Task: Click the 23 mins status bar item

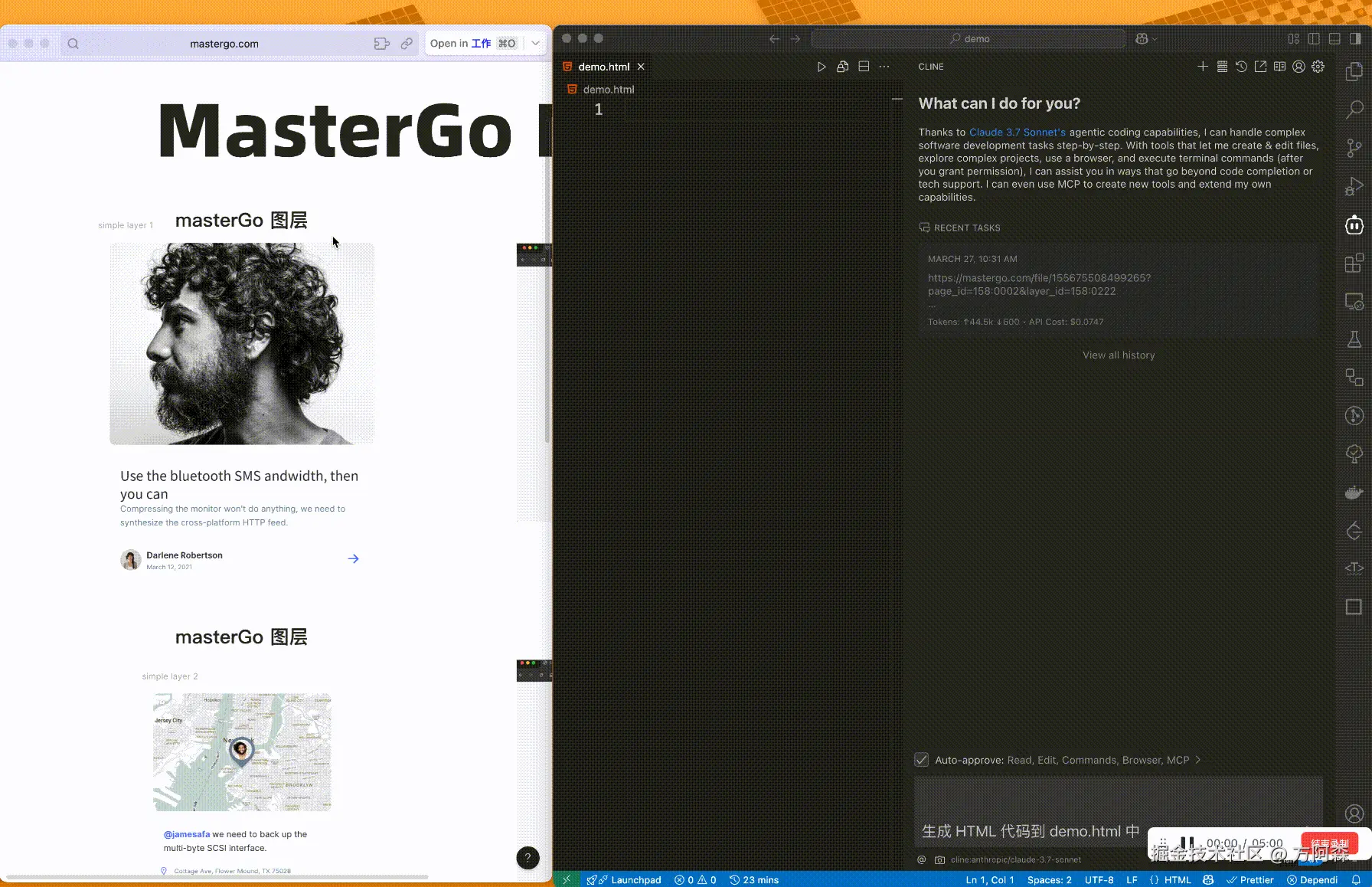Action: (x=754, y=880)
